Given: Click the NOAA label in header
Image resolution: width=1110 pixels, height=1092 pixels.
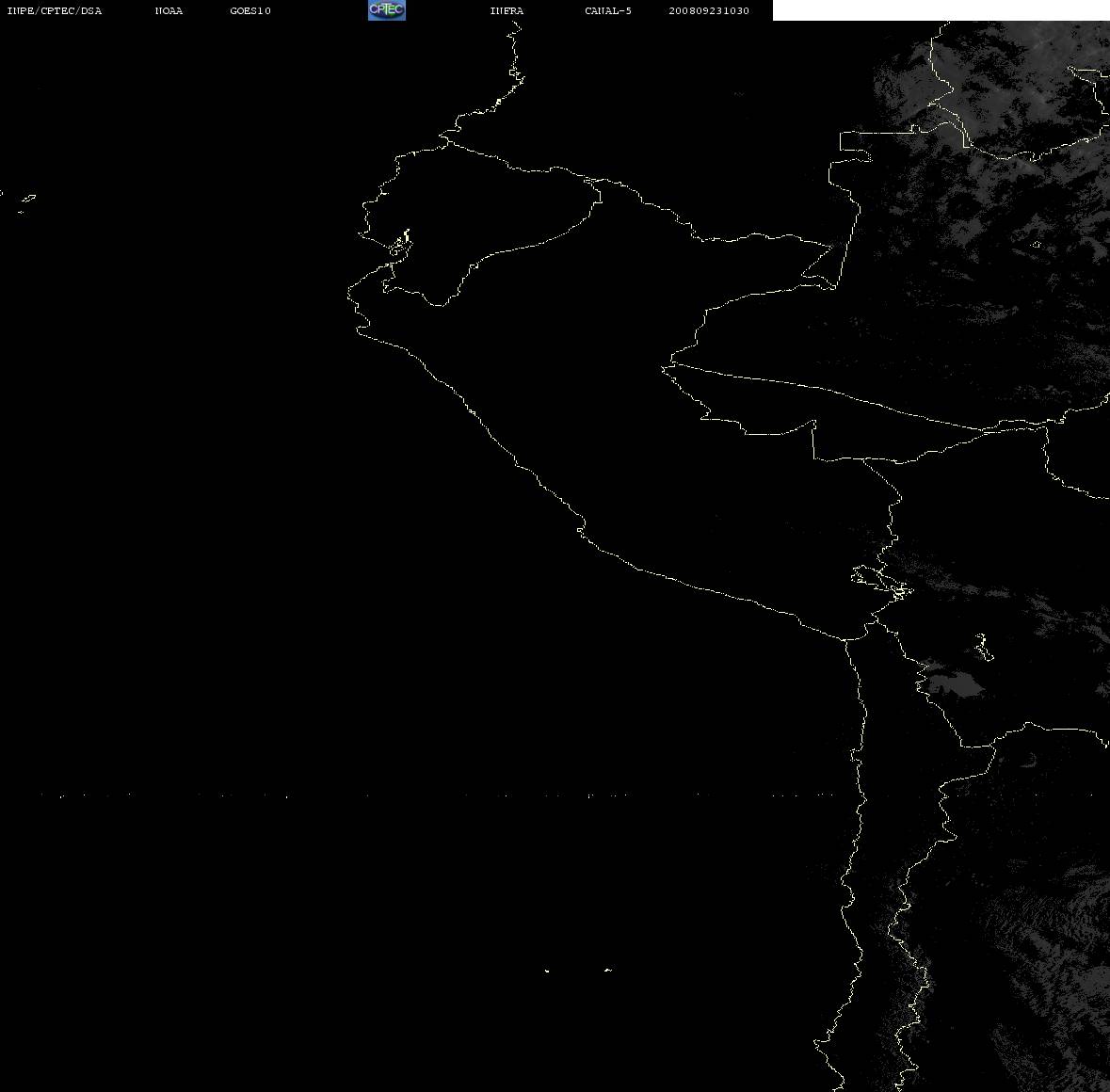Looking at the screenshot, I should coord(169,10).
